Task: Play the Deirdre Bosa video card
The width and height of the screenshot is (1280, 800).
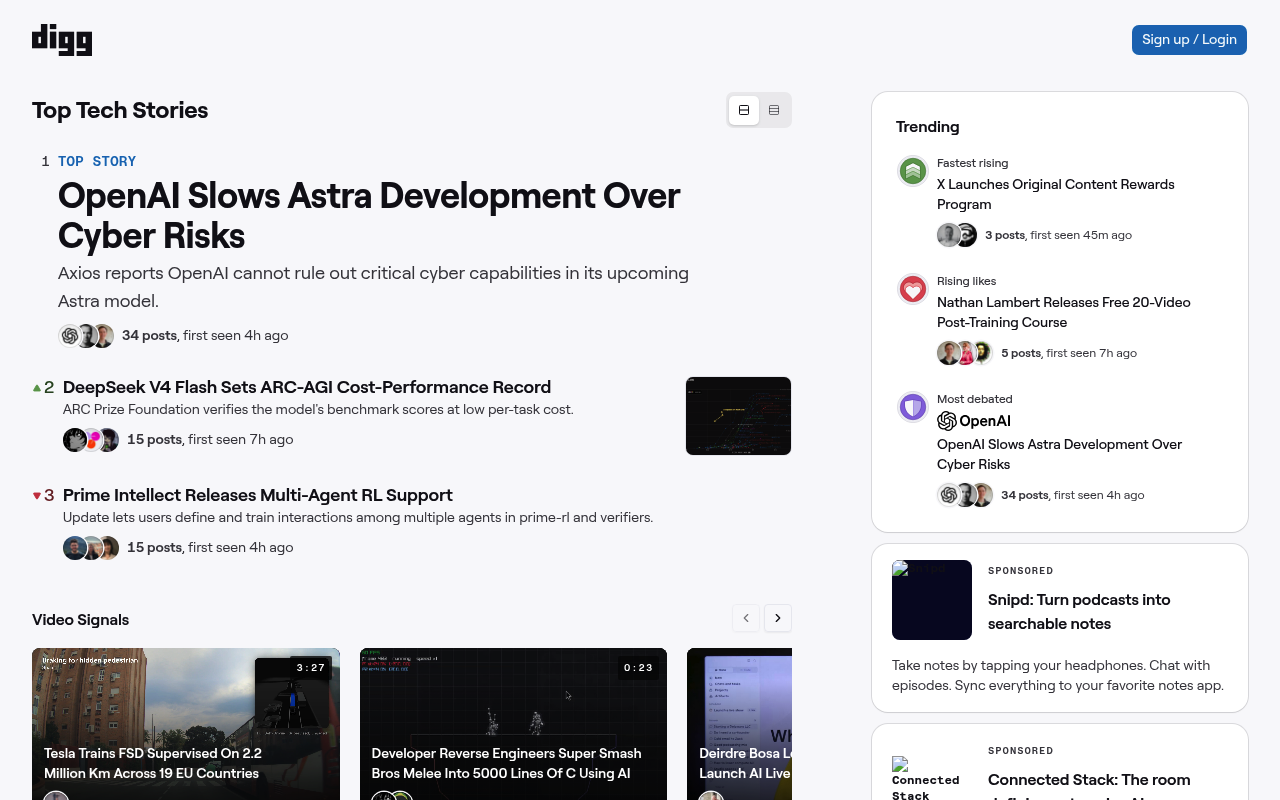Action: point(740,724)
